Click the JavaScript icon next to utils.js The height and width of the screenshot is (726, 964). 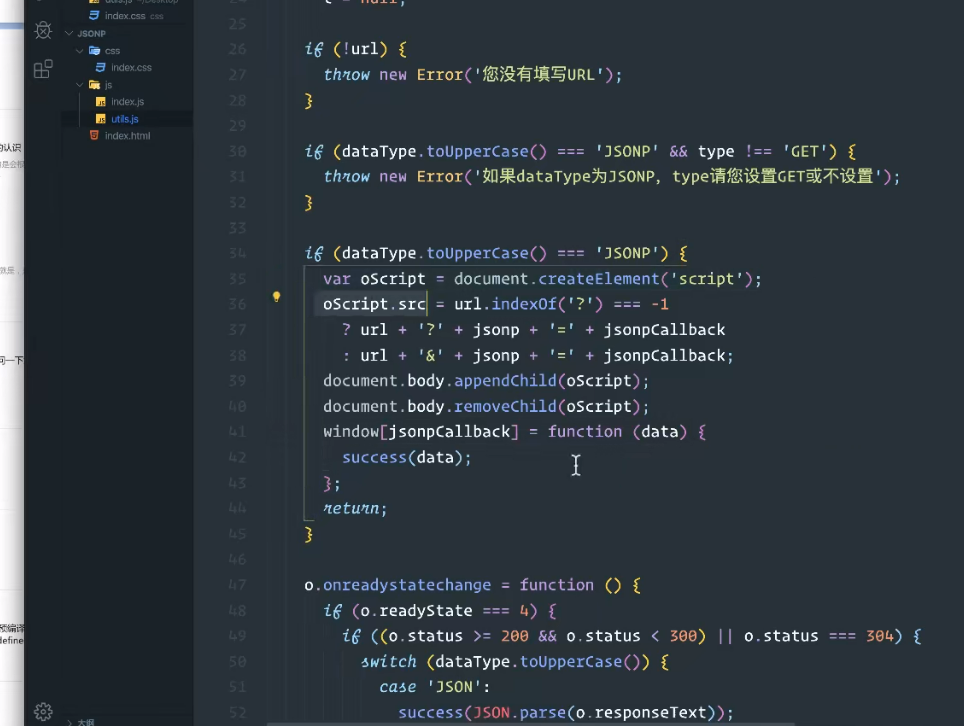100,118
